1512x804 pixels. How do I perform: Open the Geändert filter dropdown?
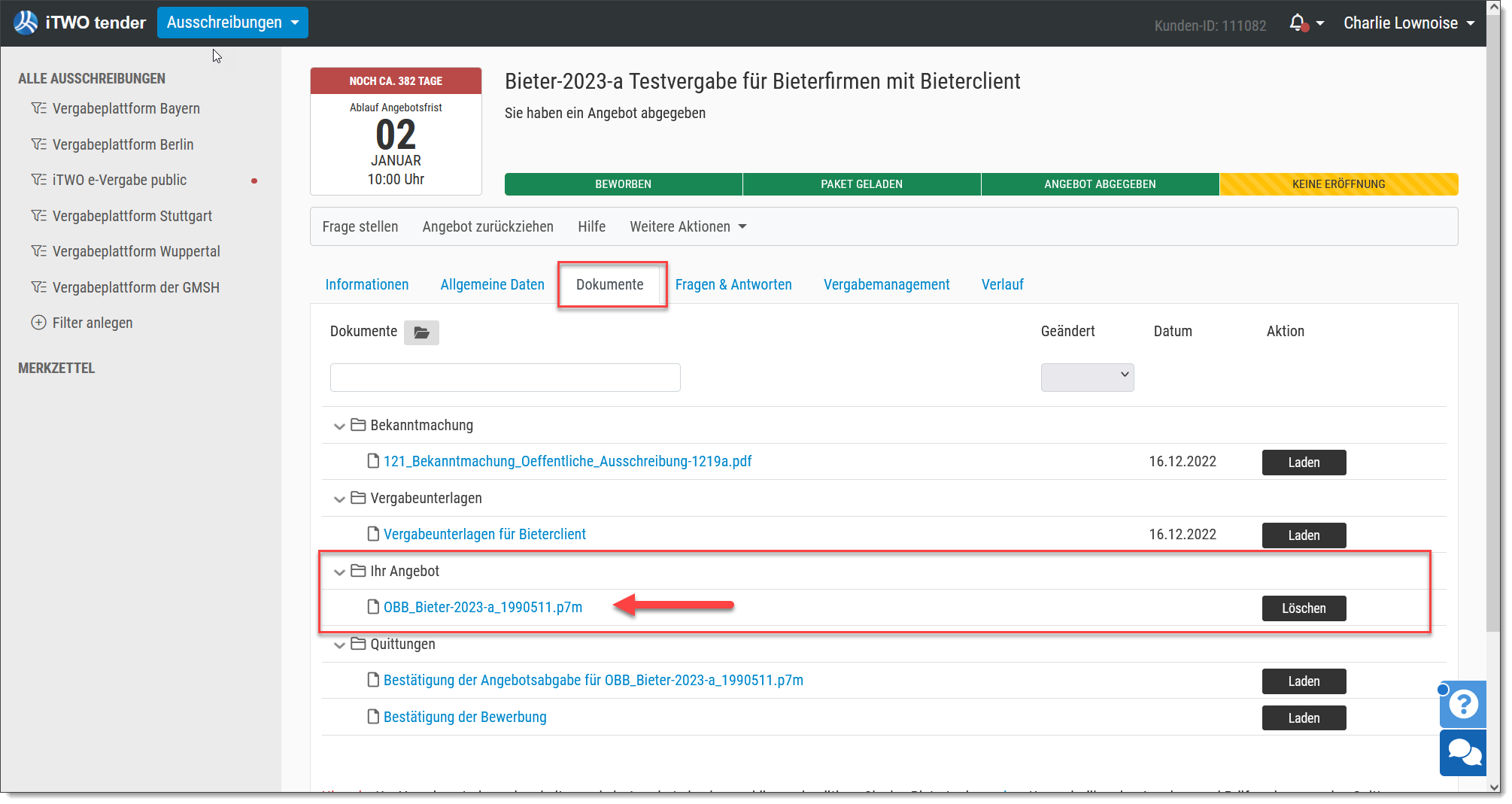point(1087,378)
